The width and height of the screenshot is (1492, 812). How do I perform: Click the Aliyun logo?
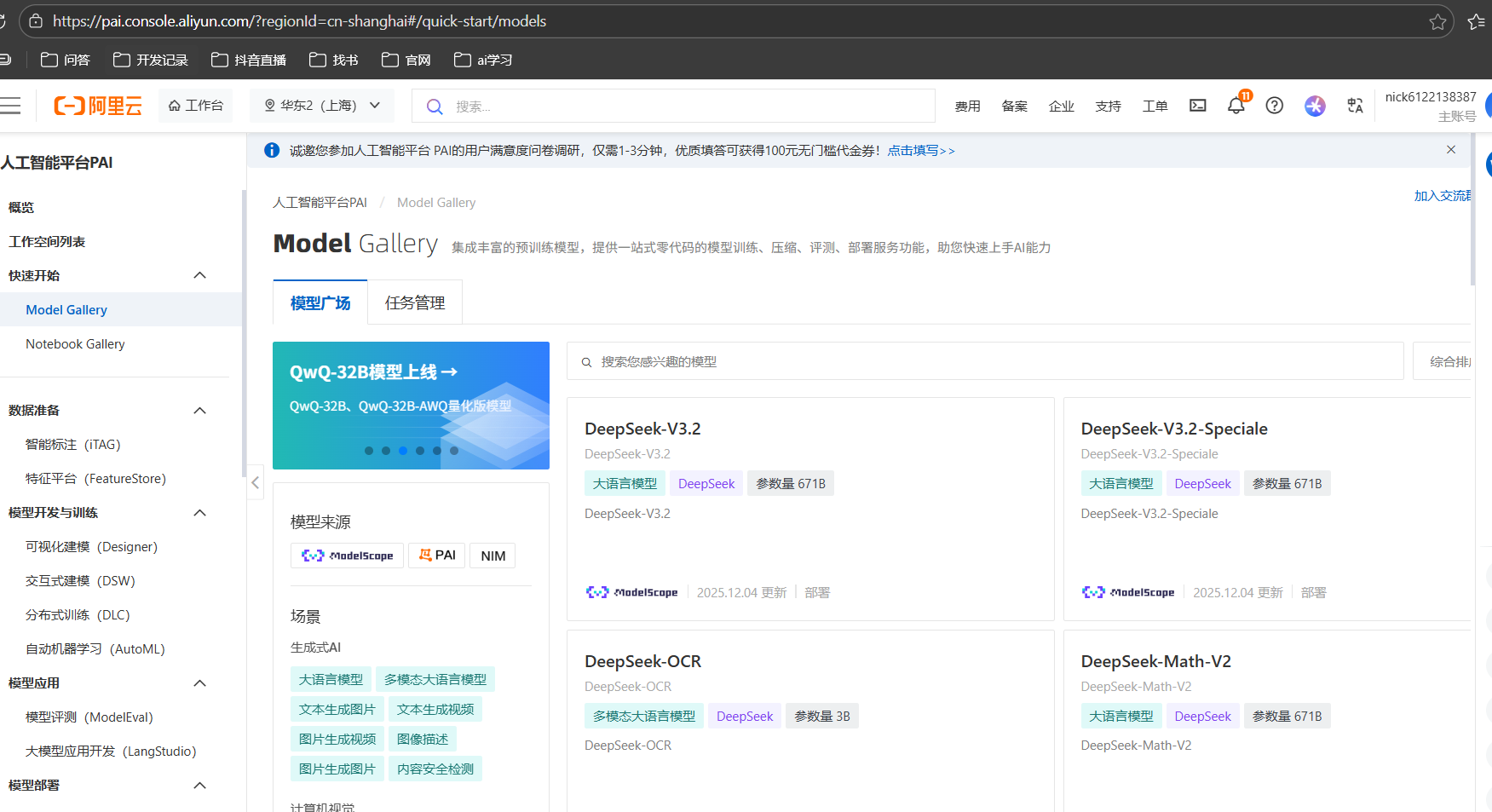pyautogui.click(x=98, y=106)
